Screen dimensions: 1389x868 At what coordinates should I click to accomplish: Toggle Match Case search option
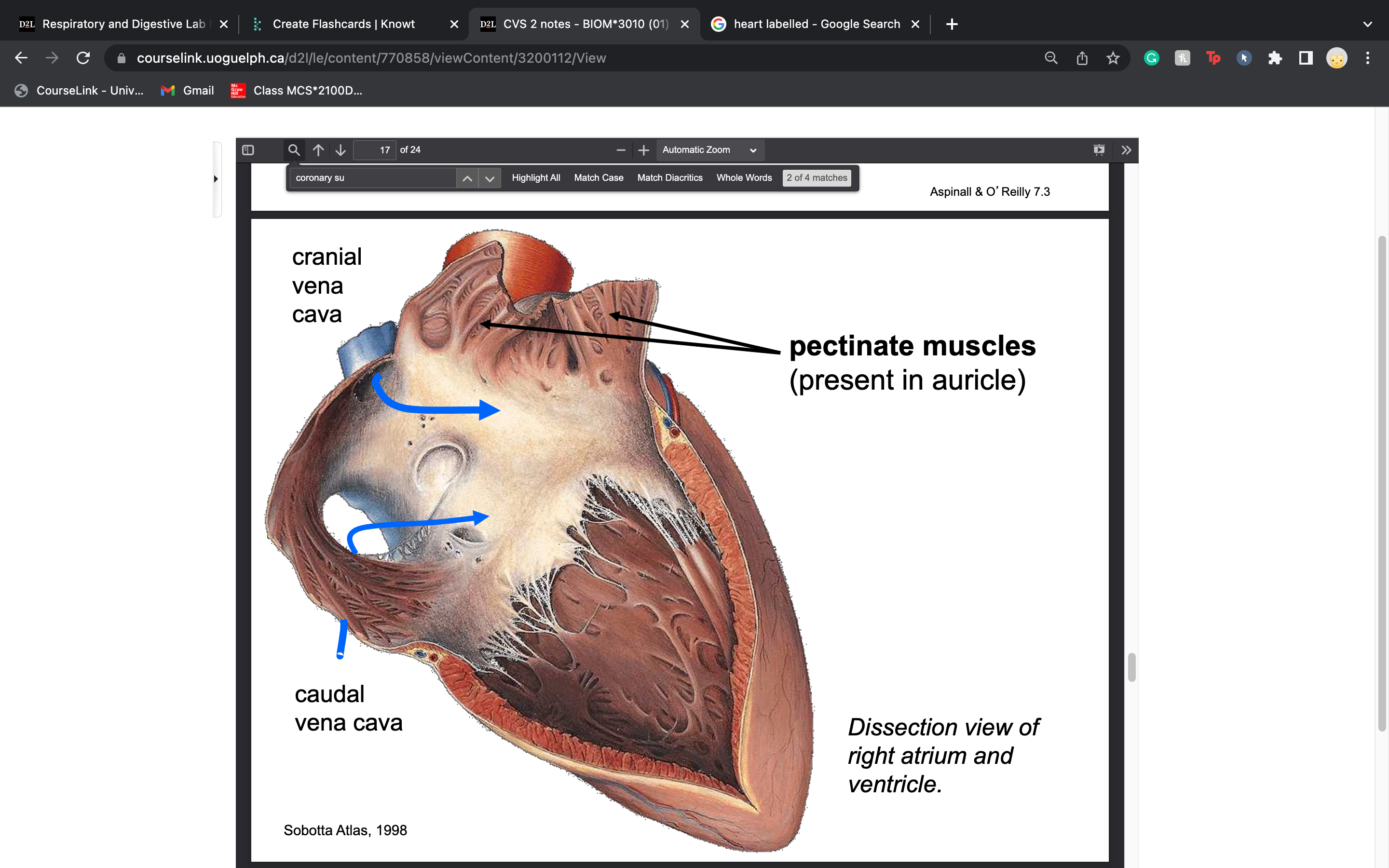599,178
